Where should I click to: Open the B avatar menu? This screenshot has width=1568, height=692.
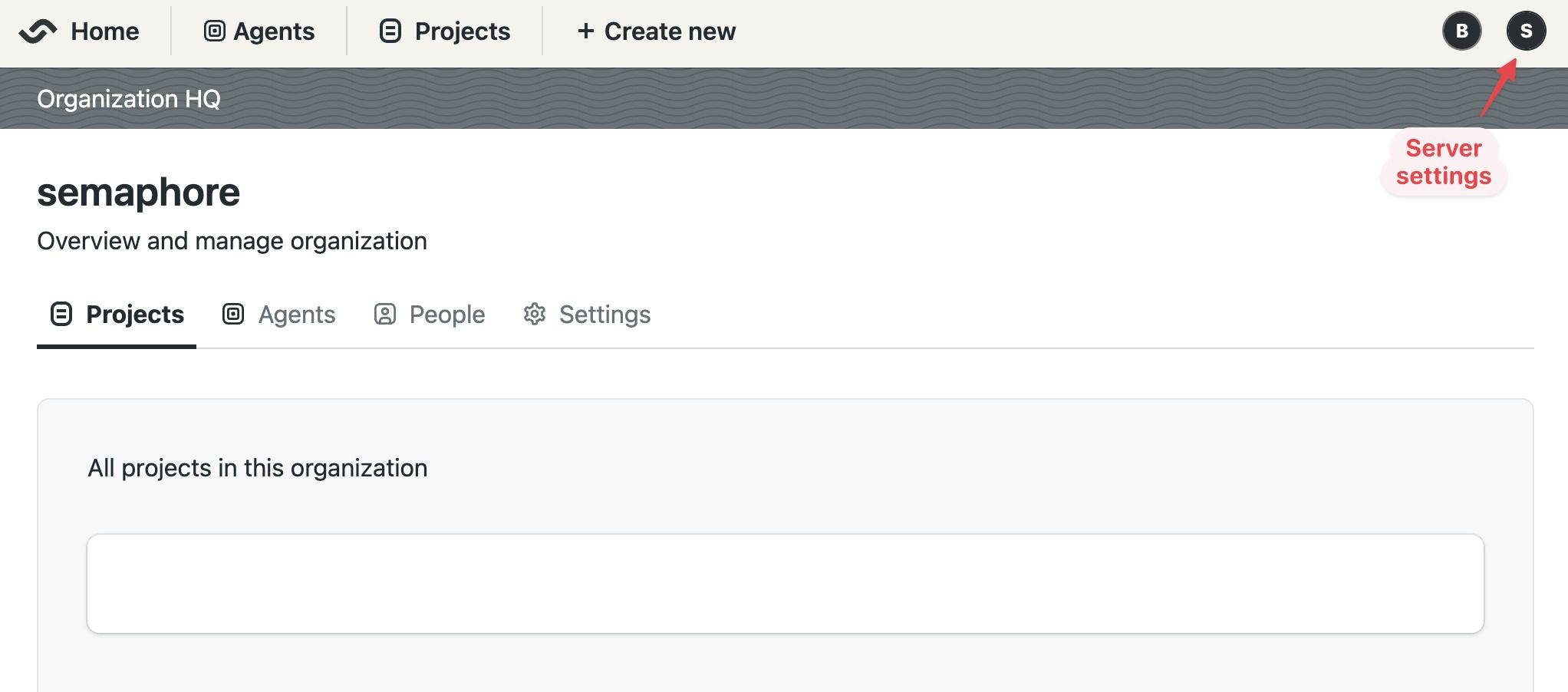1462,31
